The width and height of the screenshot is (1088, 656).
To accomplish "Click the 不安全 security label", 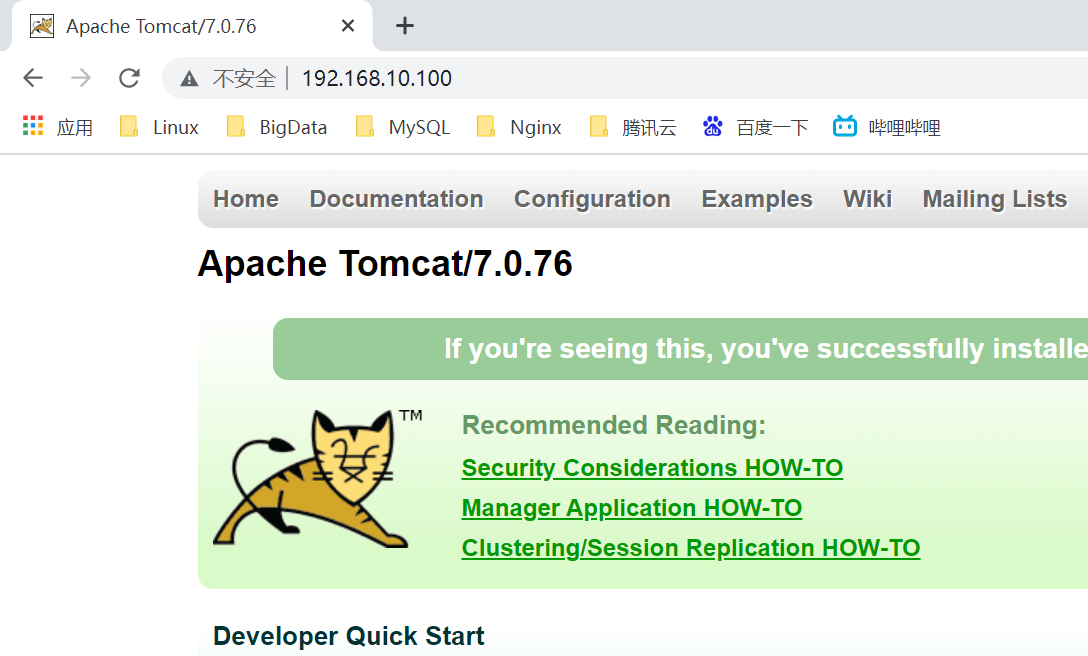I will pos(244,78).
